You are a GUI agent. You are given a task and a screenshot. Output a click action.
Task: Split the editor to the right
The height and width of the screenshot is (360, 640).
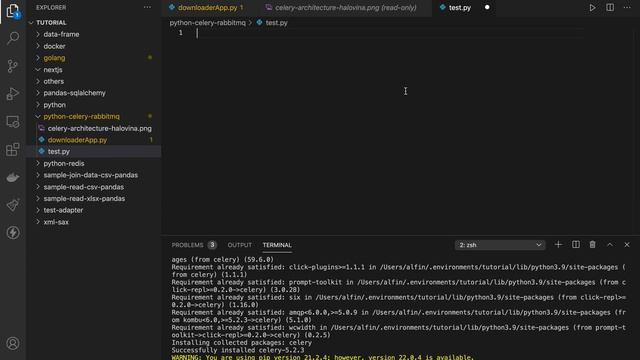(610, 7)
